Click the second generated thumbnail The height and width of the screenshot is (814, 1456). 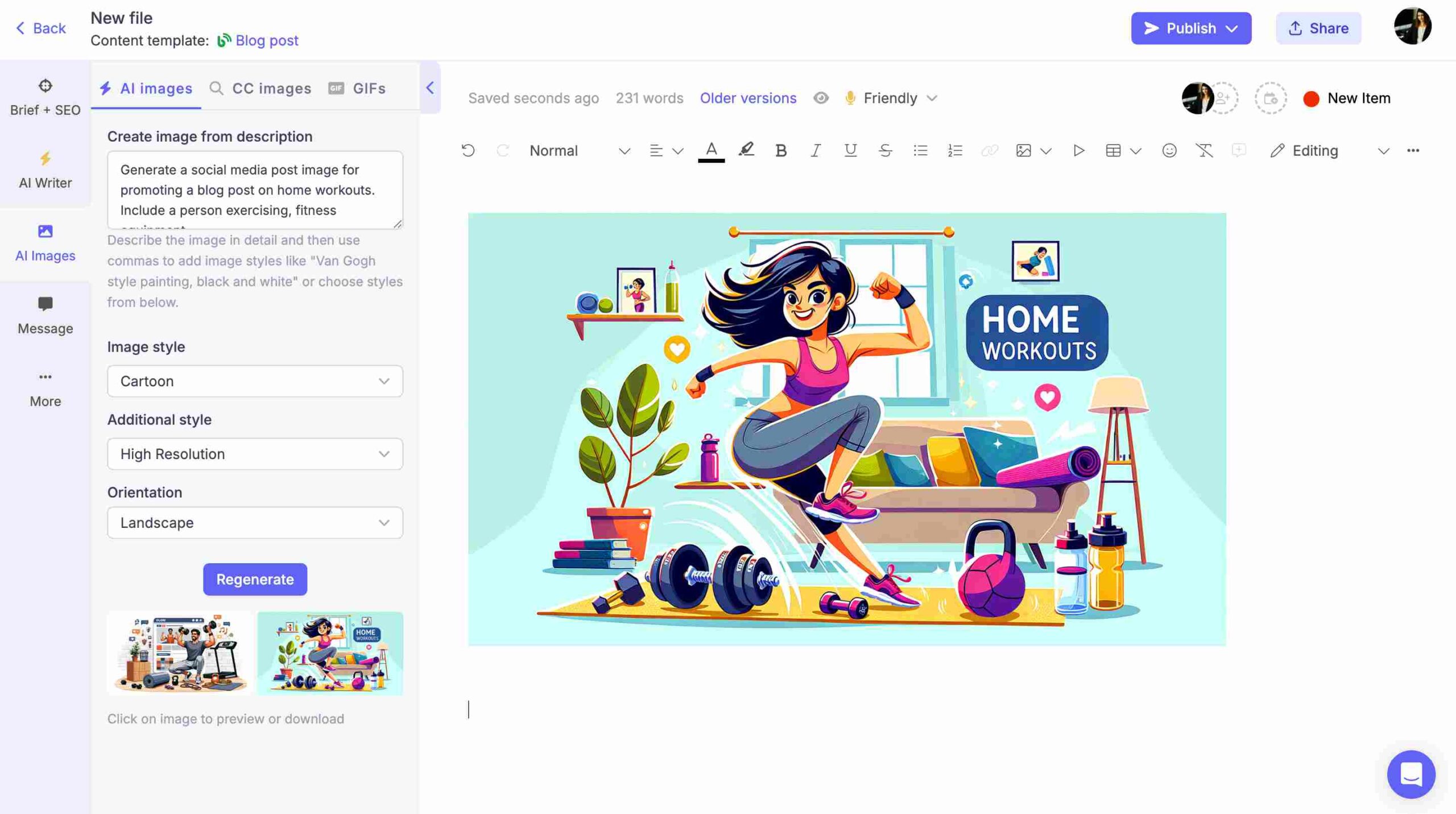(x=329, y=652)
